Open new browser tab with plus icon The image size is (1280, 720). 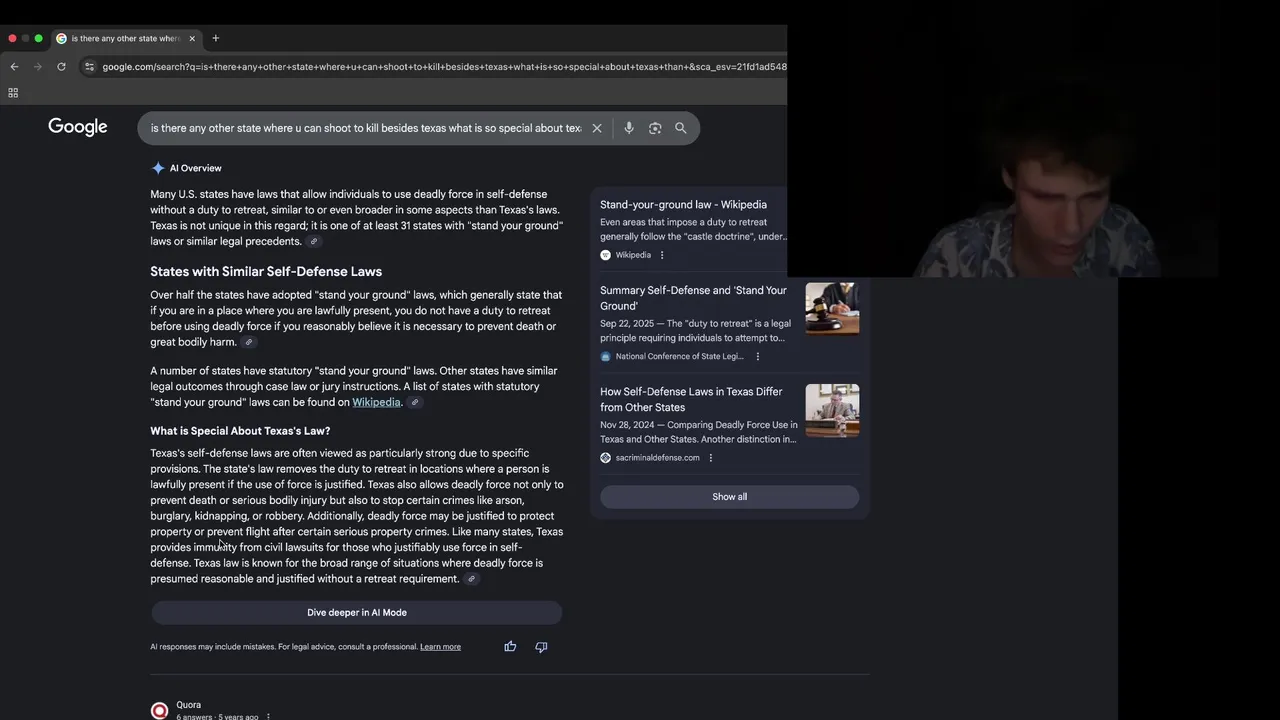[x=215, y=38]
